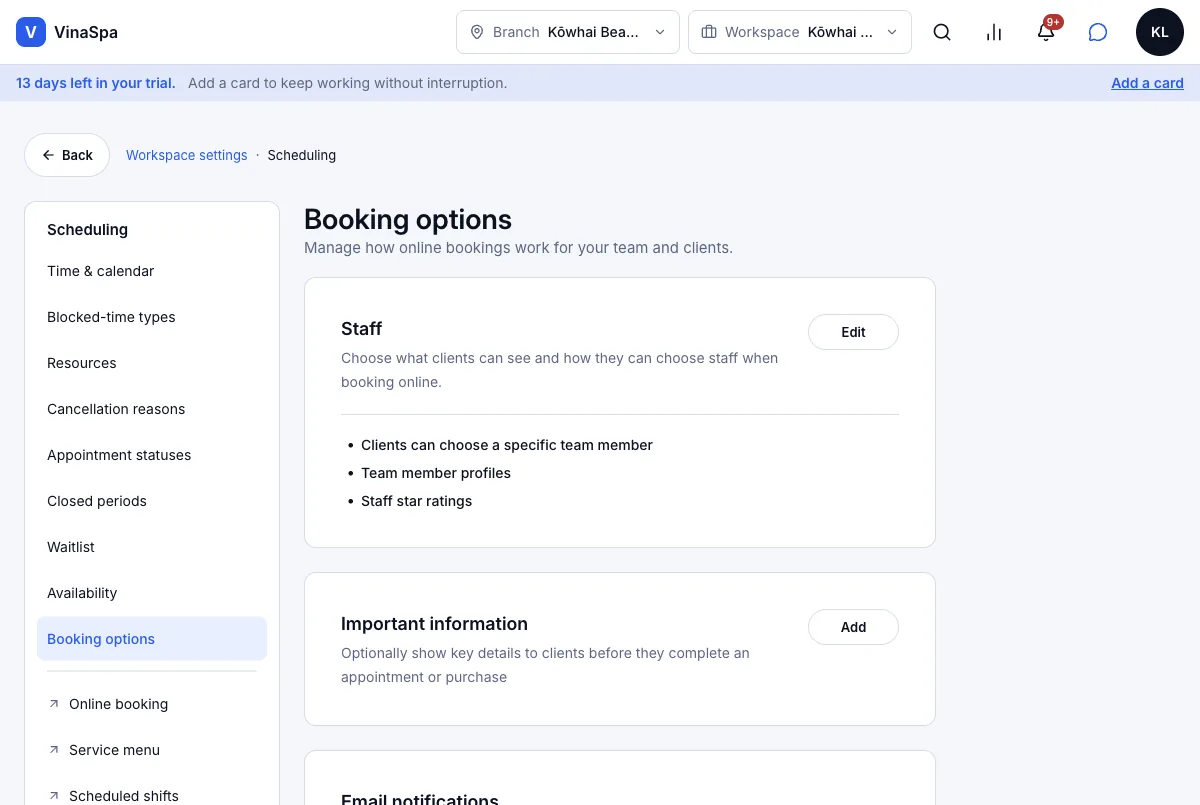Screen dimensions: 1200x805
Task: Select Waitlist in the sidebar
Action: 152,547
